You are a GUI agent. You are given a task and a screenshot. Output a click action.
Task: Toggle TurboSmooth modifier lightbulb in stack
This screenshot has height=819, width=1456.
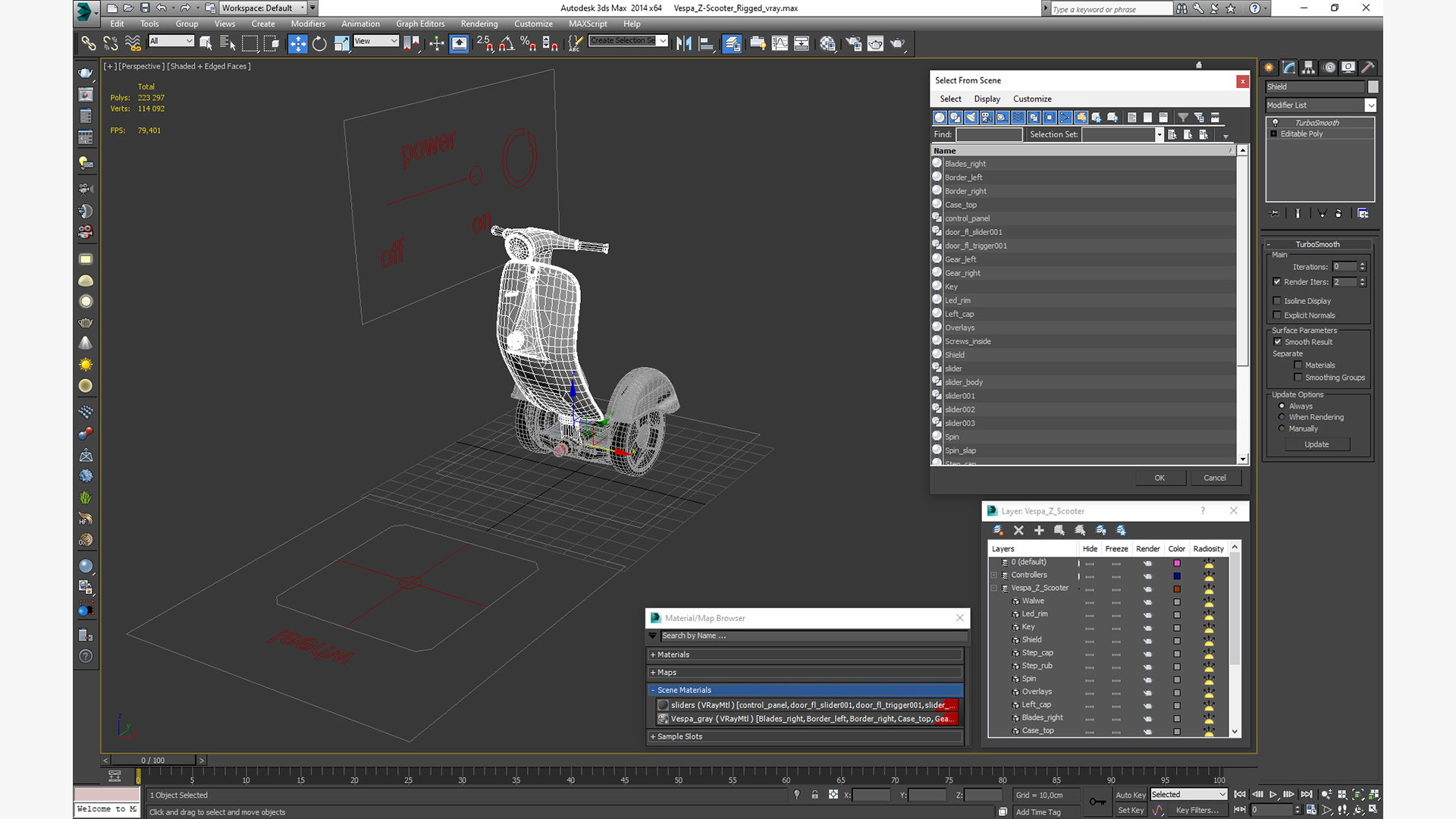click(1276, 122)
